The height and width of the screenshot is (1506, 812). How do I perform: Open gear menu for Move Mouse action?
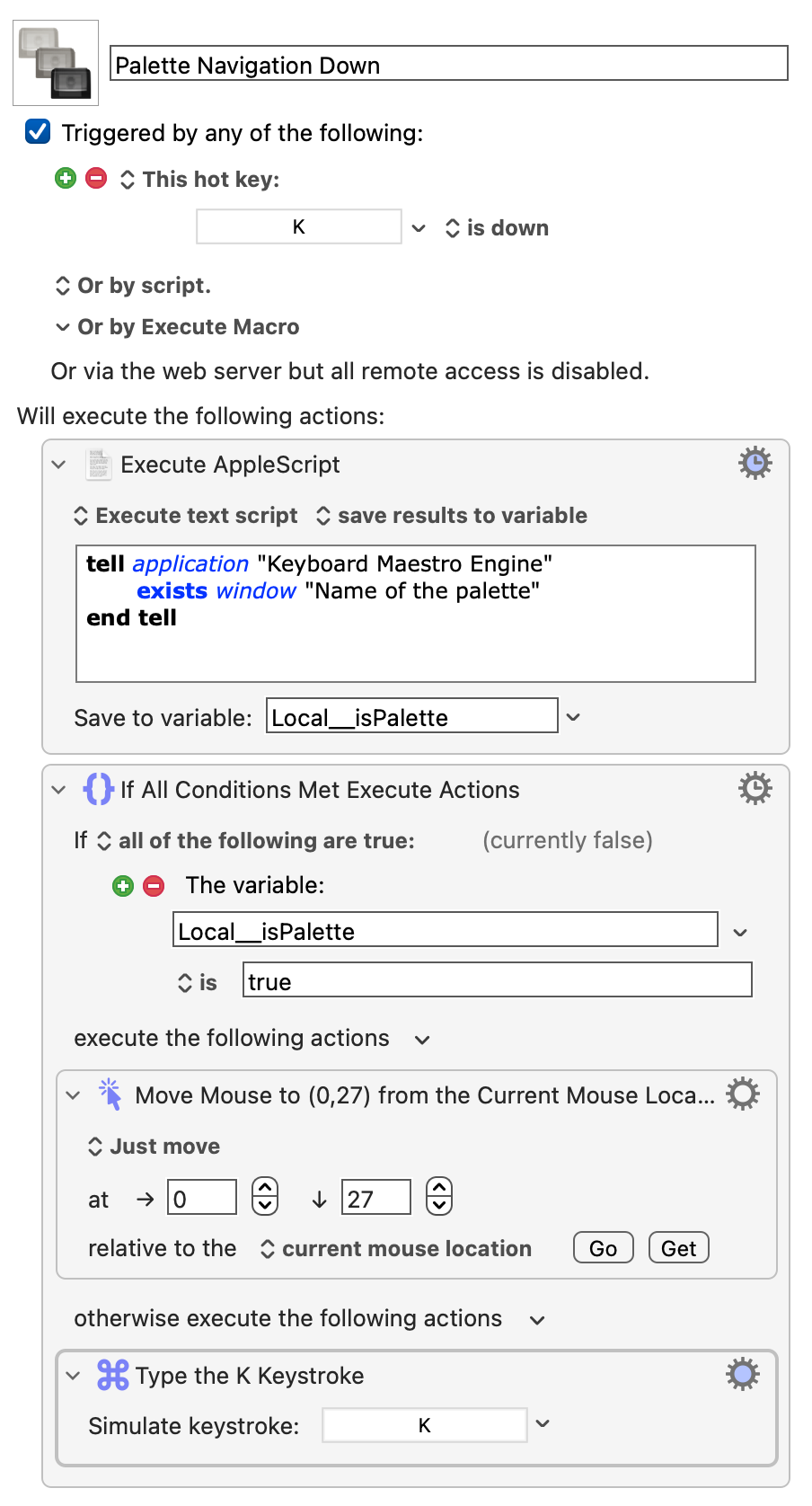(x=743, y=1094)
